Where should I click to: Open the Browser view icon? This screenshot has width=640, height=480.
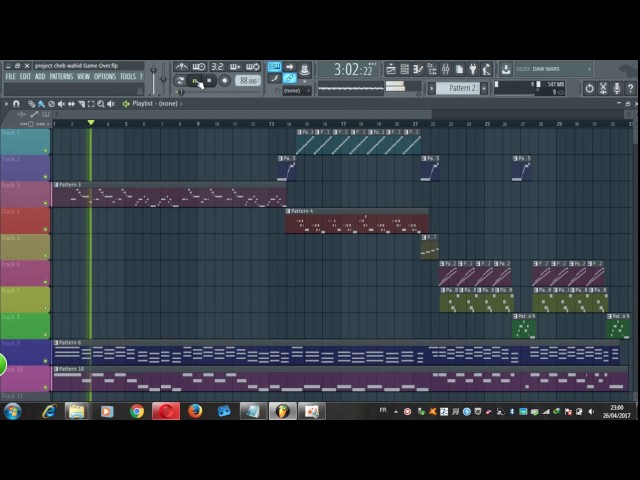[432, 69]
